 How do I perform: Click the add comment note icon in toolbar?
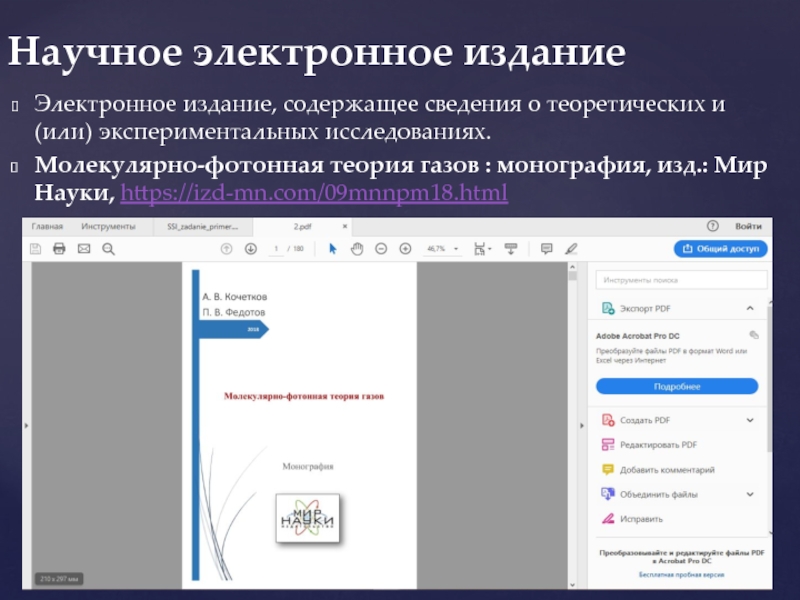(546, 248)
